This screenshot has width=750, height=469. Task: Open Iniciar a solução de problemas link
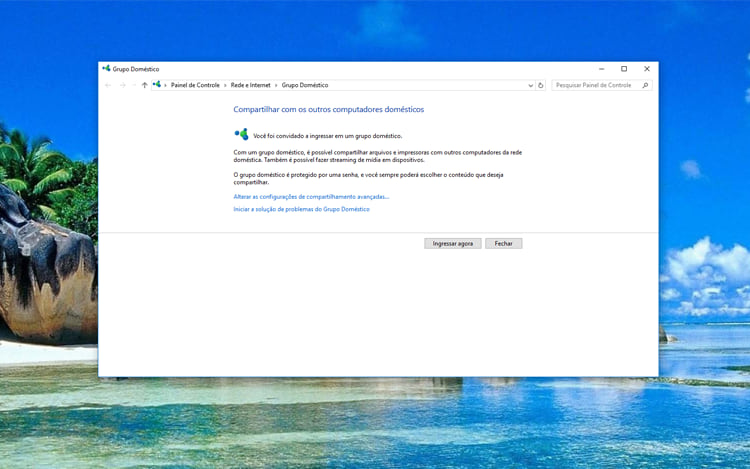coord(301,209)
